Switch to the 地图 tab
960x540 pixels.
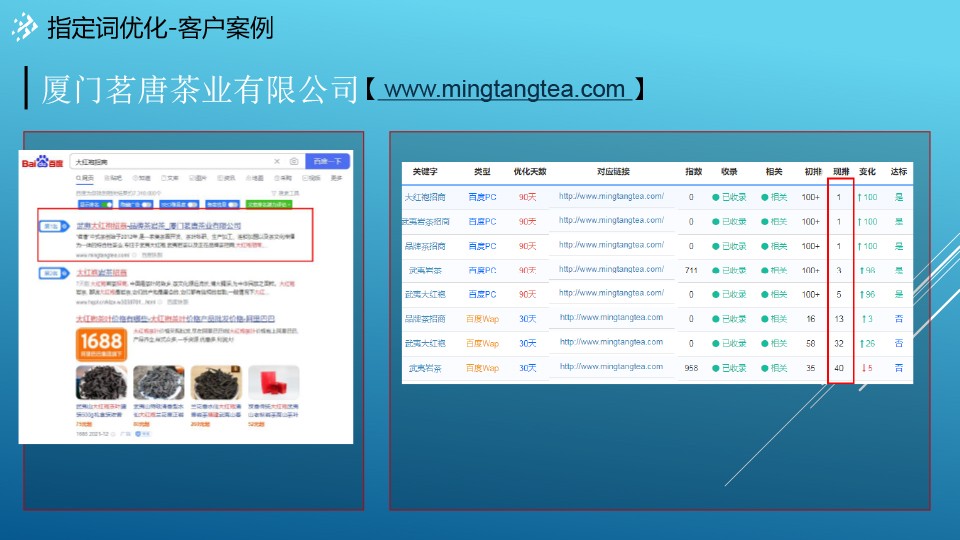pos(254,178)
